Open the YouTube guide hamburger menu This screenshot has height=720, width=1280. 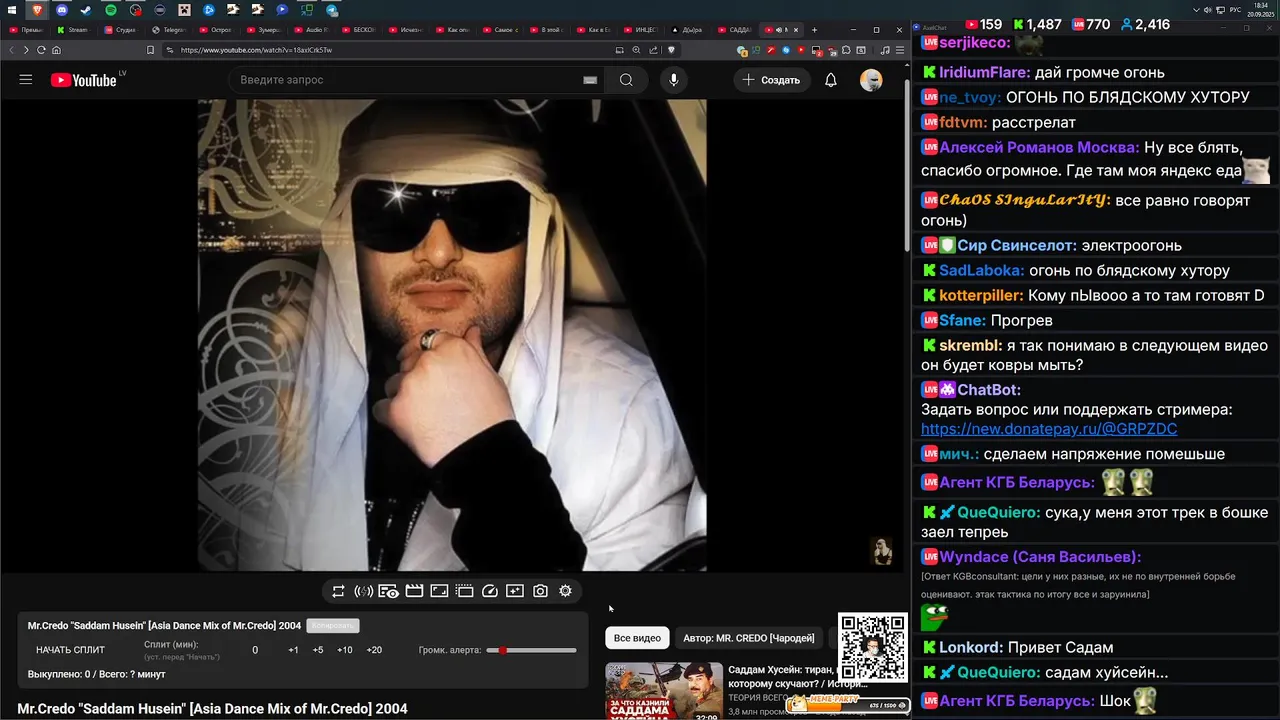tap(26, 80)
